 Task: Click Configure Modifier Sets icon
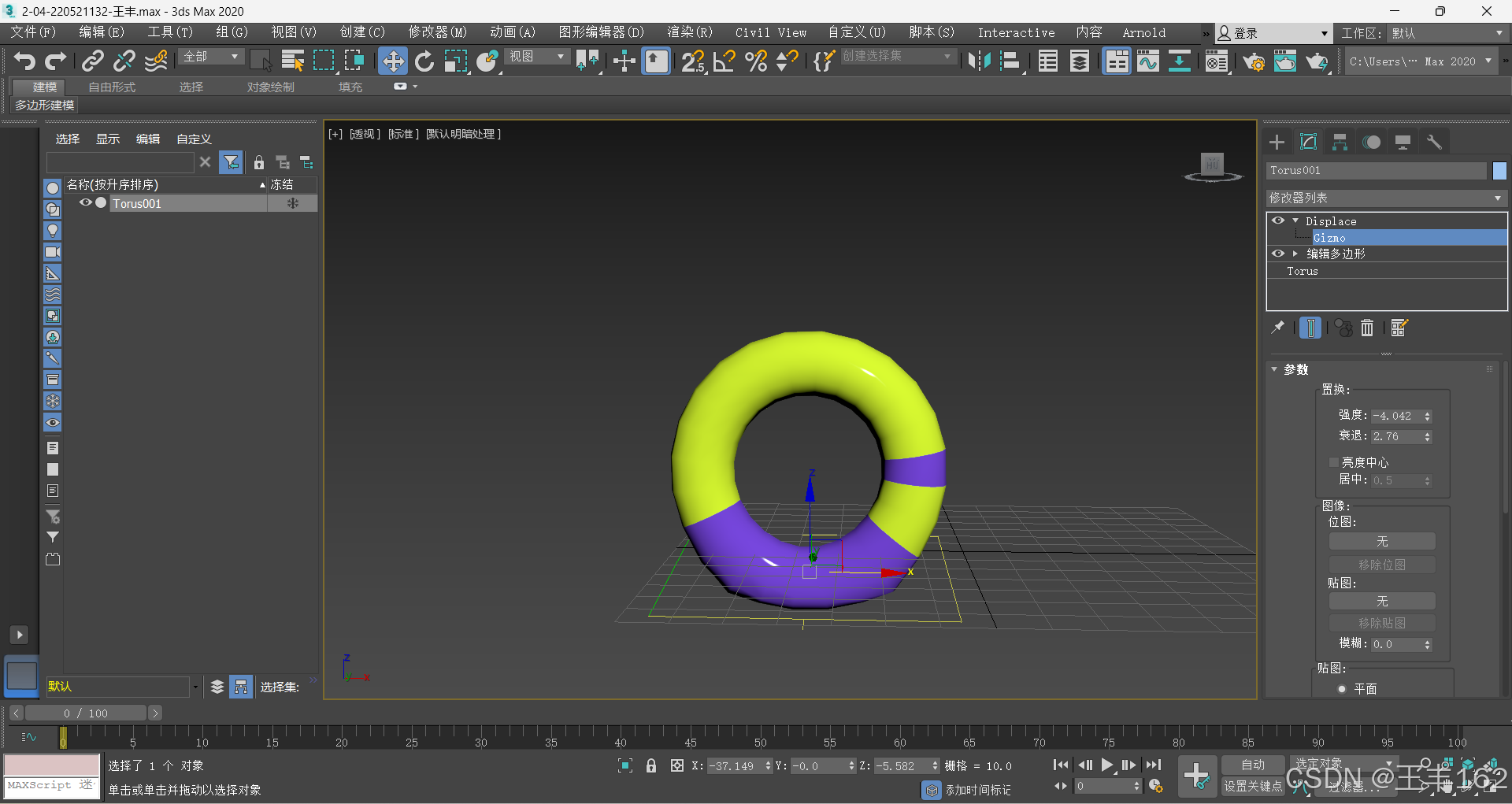(x=1399, y=328)
